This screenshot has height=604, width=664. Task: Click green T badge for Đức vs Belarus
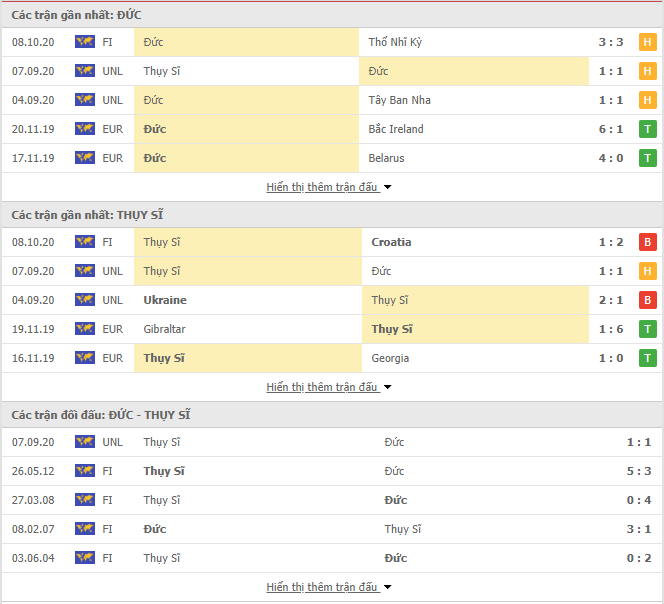[x=647, y=158]
